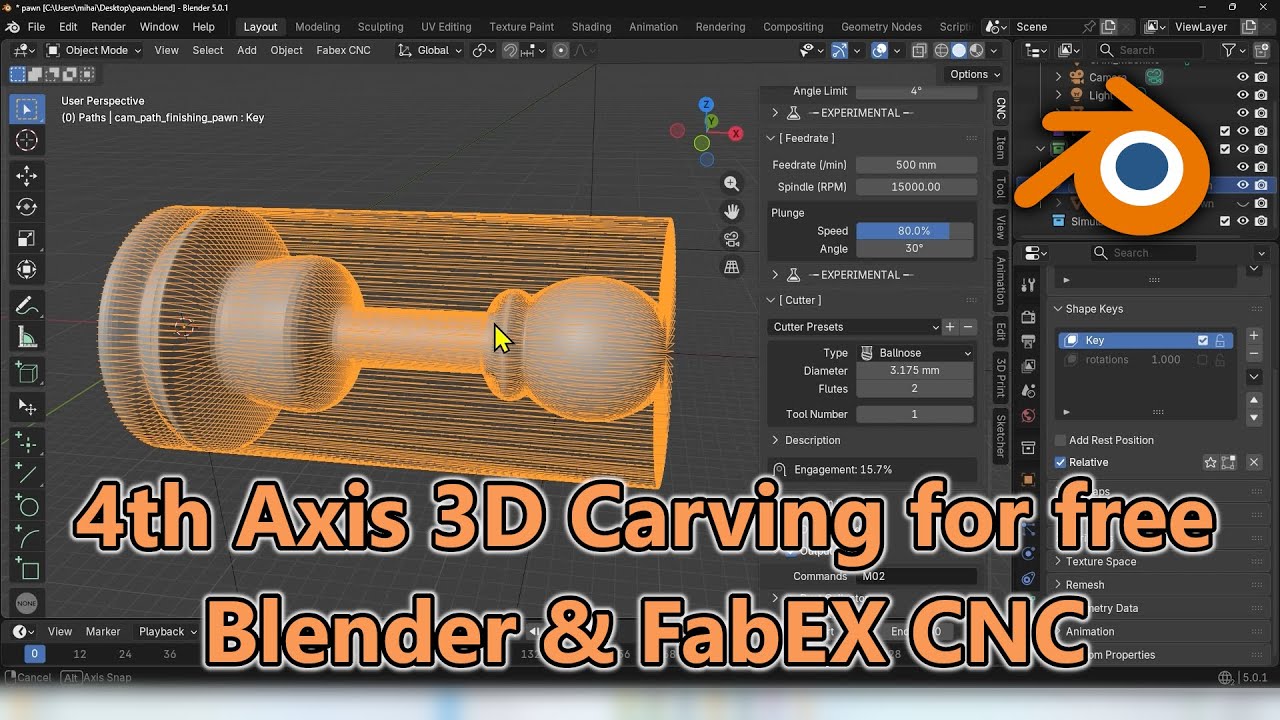Toggle viewport gizmos display
Viewport: 1280px width, 720px height.
pos(839,50)
